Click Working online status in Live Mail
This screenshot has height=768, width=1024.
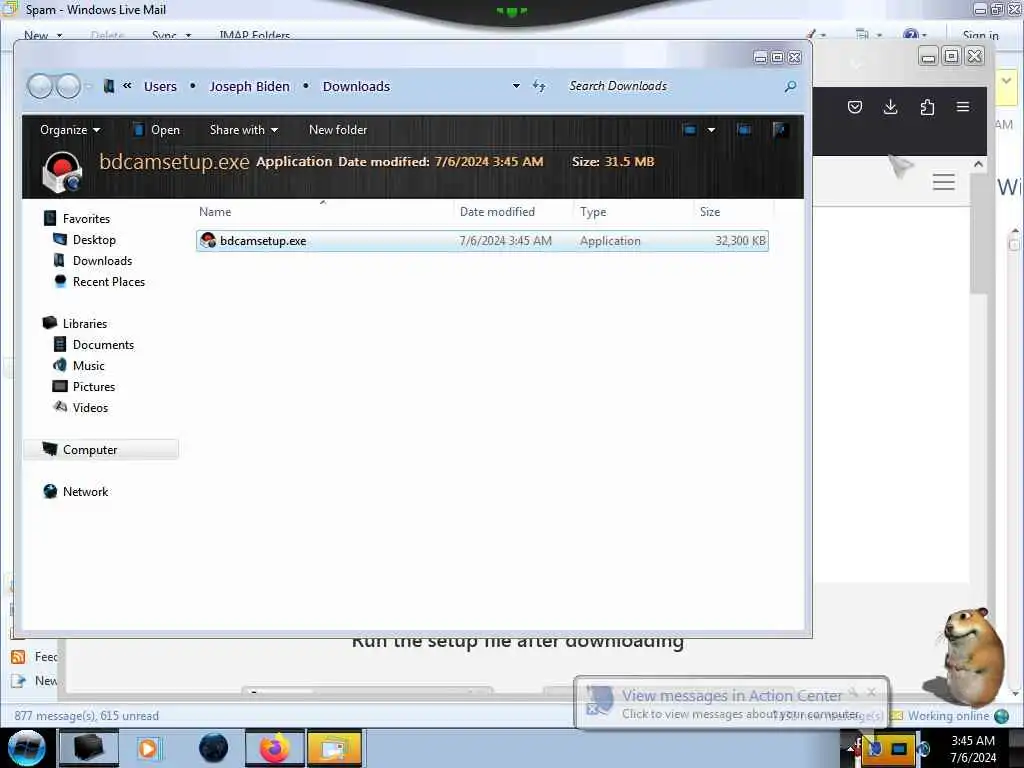[948, 716]
